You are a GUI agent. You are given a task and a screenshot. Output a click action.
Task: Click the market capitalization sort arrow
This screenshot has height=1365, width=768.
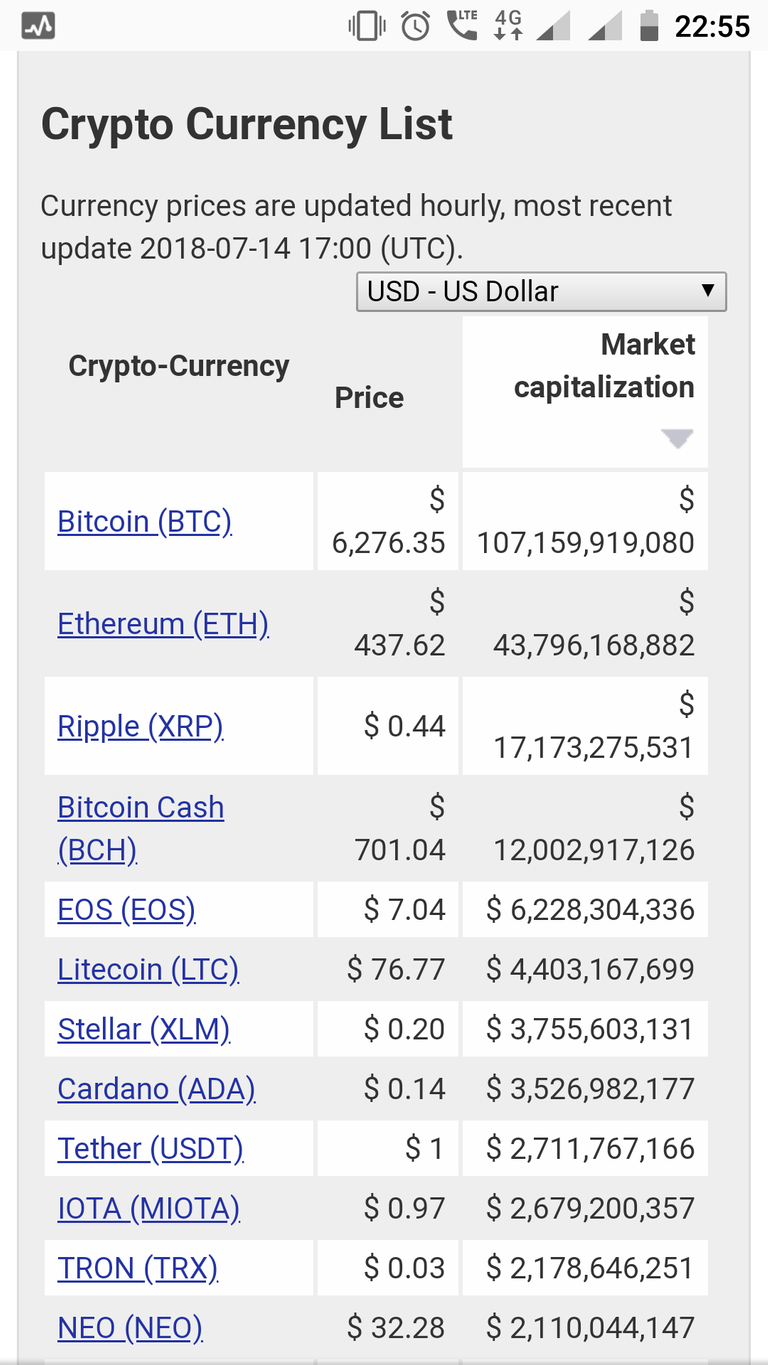click(x=677, y=438)
